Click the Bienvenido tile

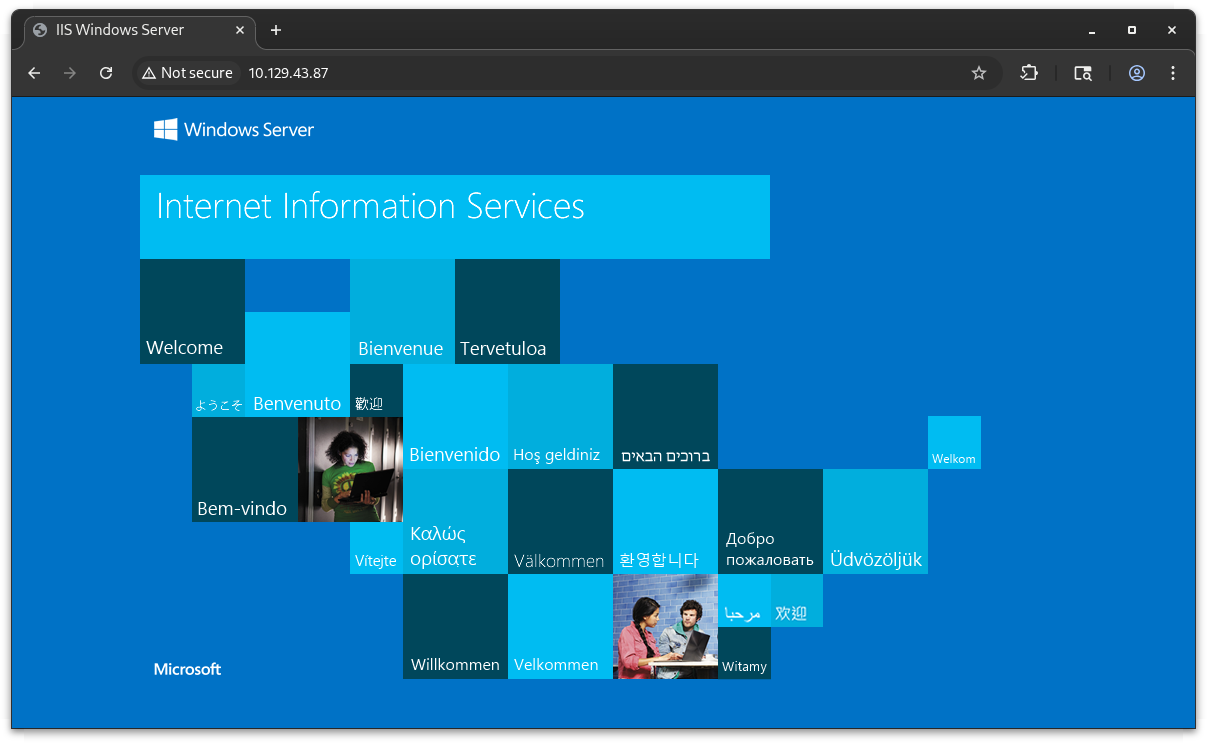(x=455, y=416)
